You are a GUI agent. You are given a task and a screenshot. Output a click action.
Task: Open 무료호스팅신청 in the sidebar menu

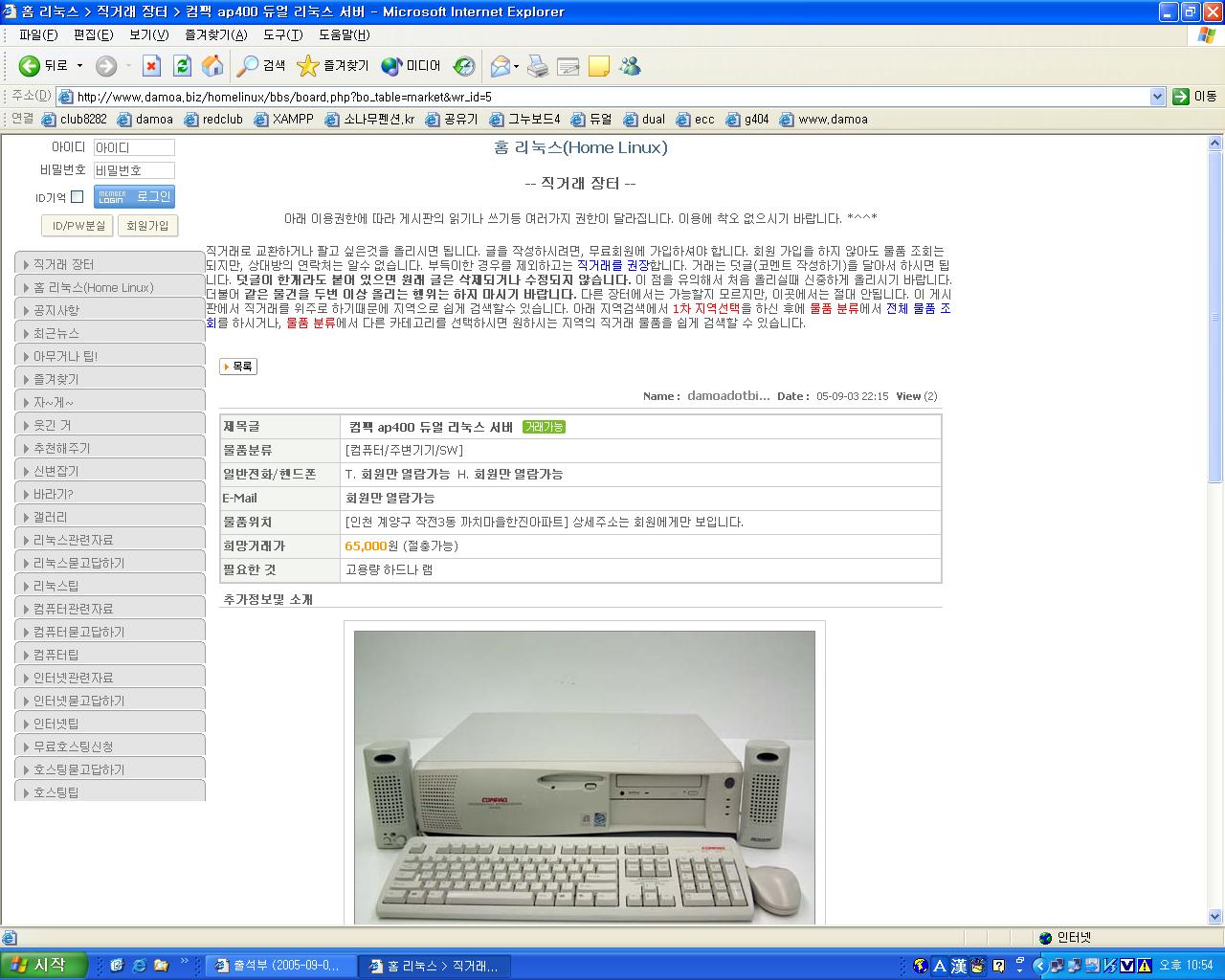(110, 746)
